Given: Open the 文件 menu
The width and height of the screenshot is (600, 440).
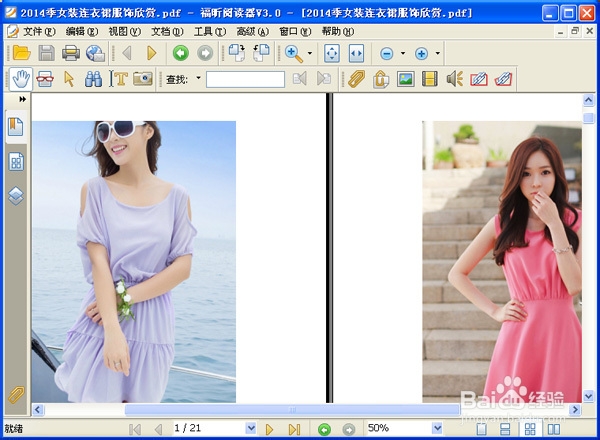Looking at the screenshot, I should click(38, 32).
